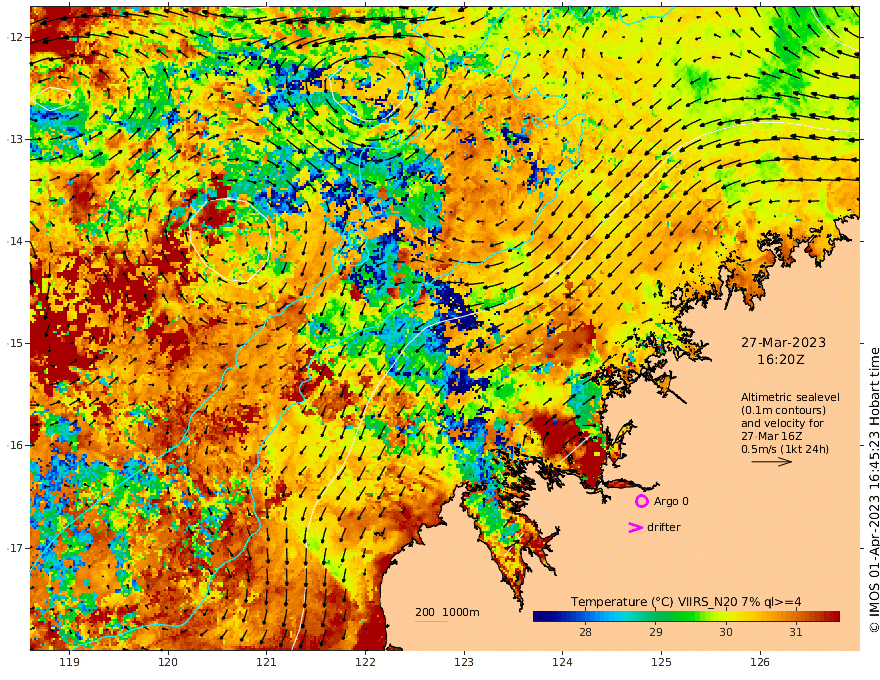Click latitude axis label -14
880x680 pixels.
coord(15,241)
